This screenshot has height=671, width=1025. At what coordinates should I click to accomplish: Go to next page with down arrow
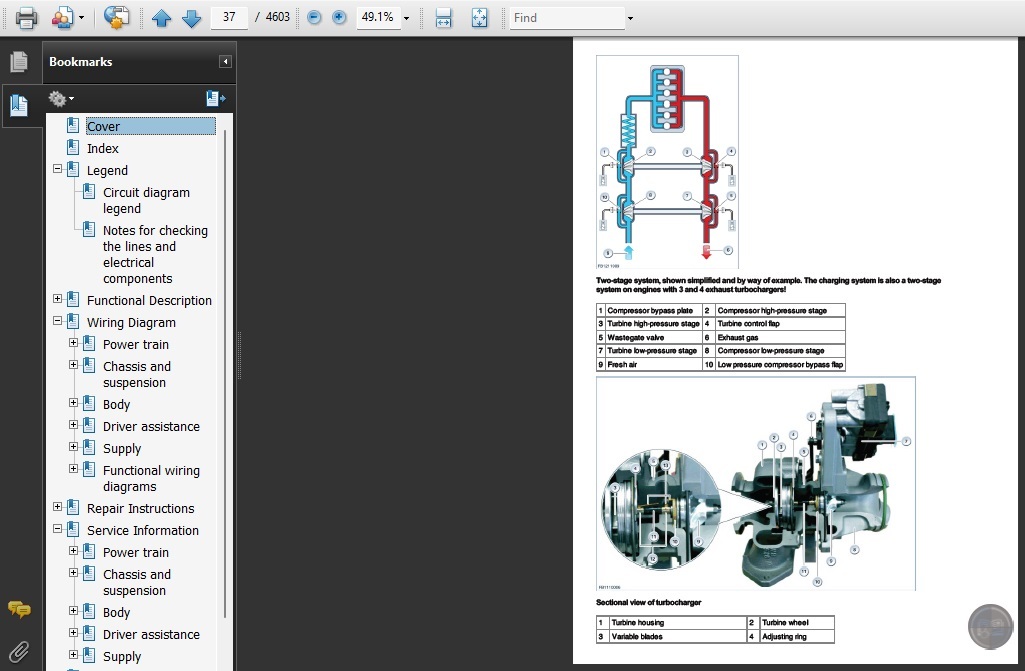pos(192,18)
